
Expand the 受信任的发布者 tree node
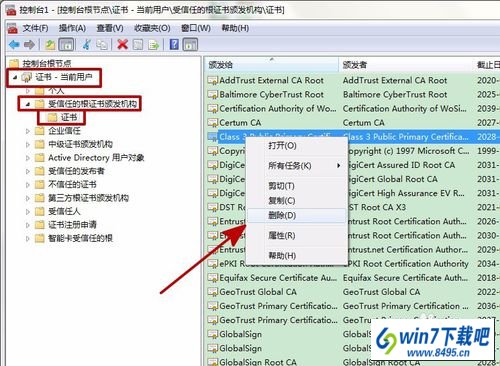point(28,171)
